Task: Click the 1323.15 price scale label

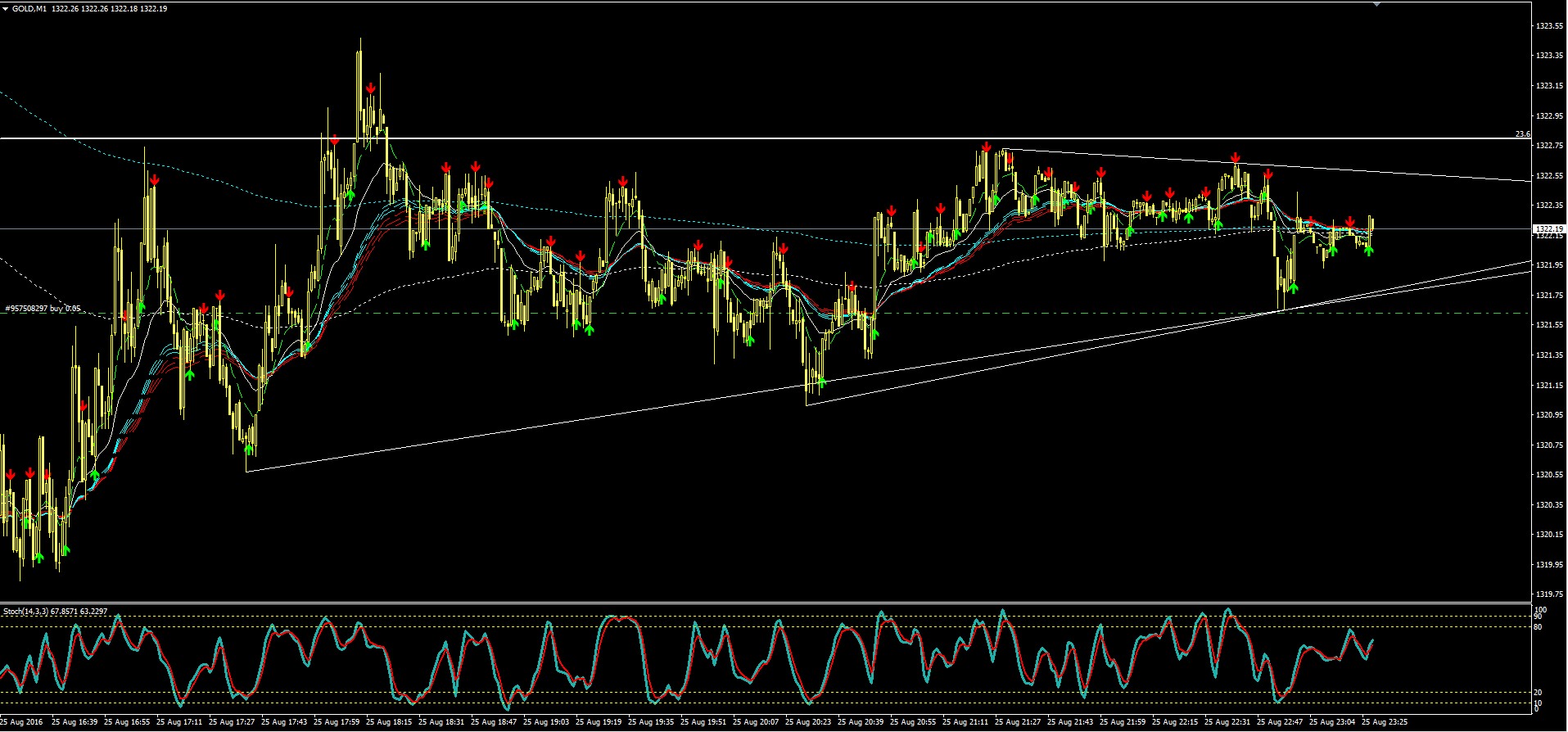Action: (x=1550, y=86)
